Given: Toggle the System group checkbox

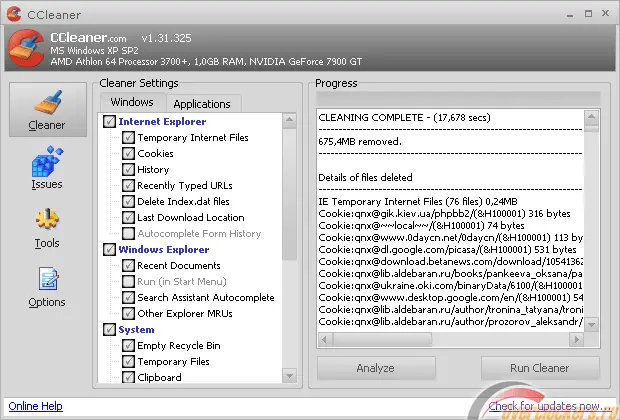Looking at the screenshot, I should [109, 329].
